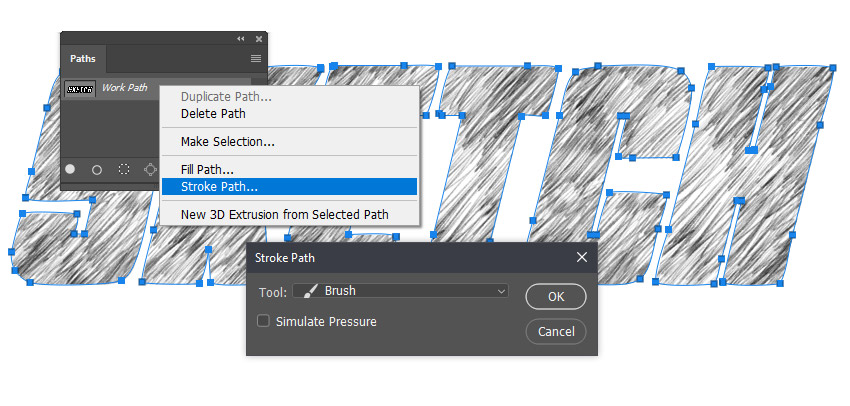The image size is (850, 406).
Task: Click the dropdown arrow in Tool selector
Action: pos(501,292)
